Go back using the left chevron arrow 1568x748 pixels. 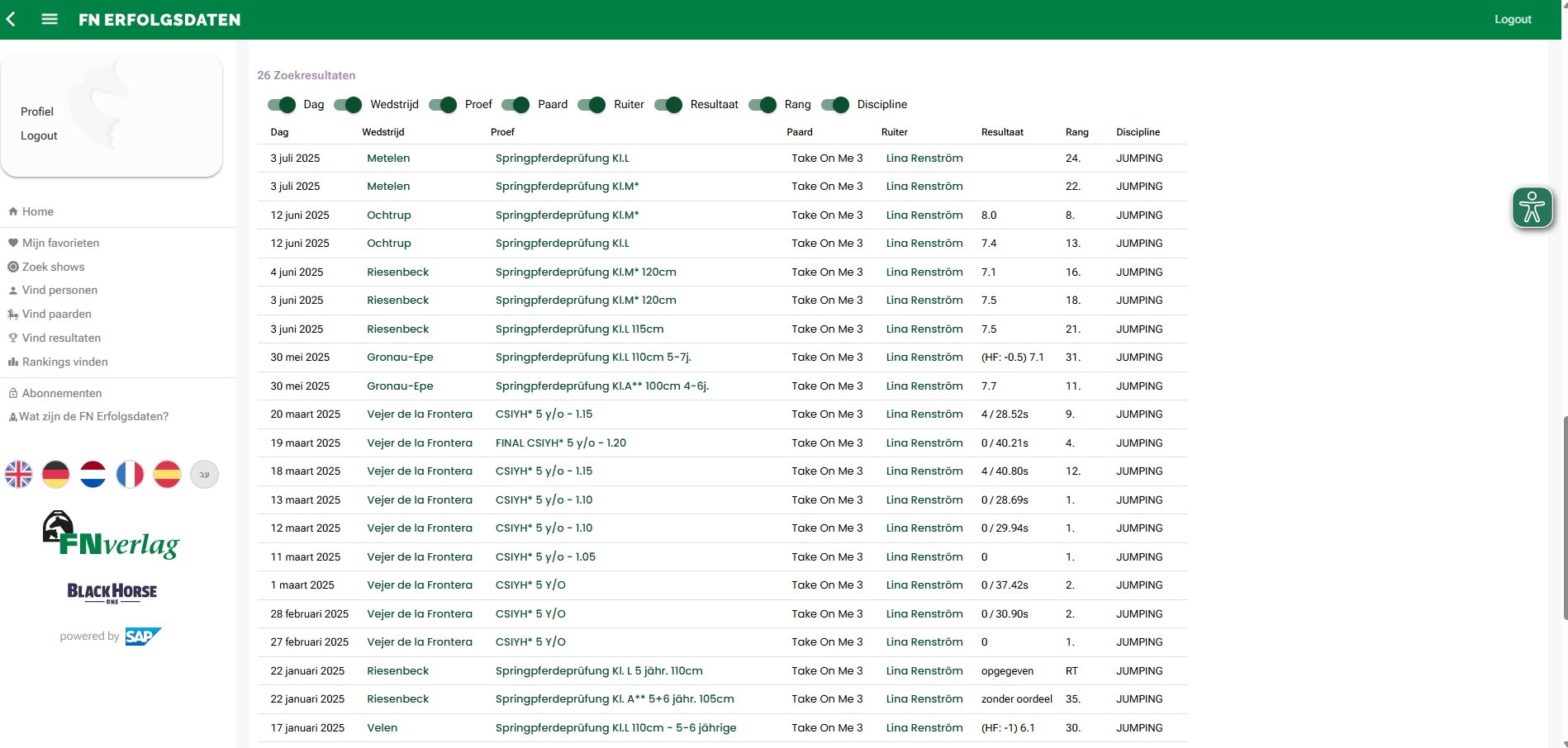pos(11,19)
